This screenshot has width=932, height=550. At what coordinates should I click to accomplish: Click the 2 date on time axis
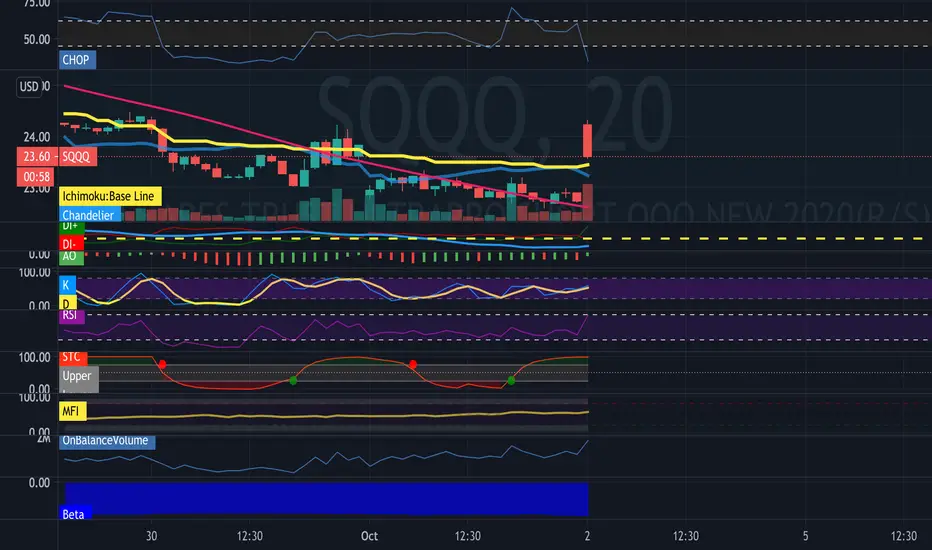[587, 536]
